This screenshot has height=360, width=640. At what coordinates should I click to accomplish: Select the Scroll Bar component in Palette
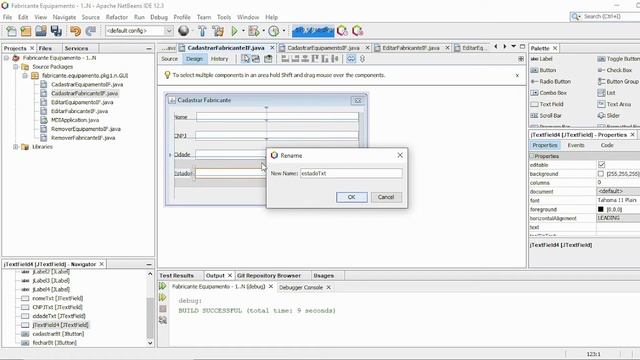tap(547, 116)
